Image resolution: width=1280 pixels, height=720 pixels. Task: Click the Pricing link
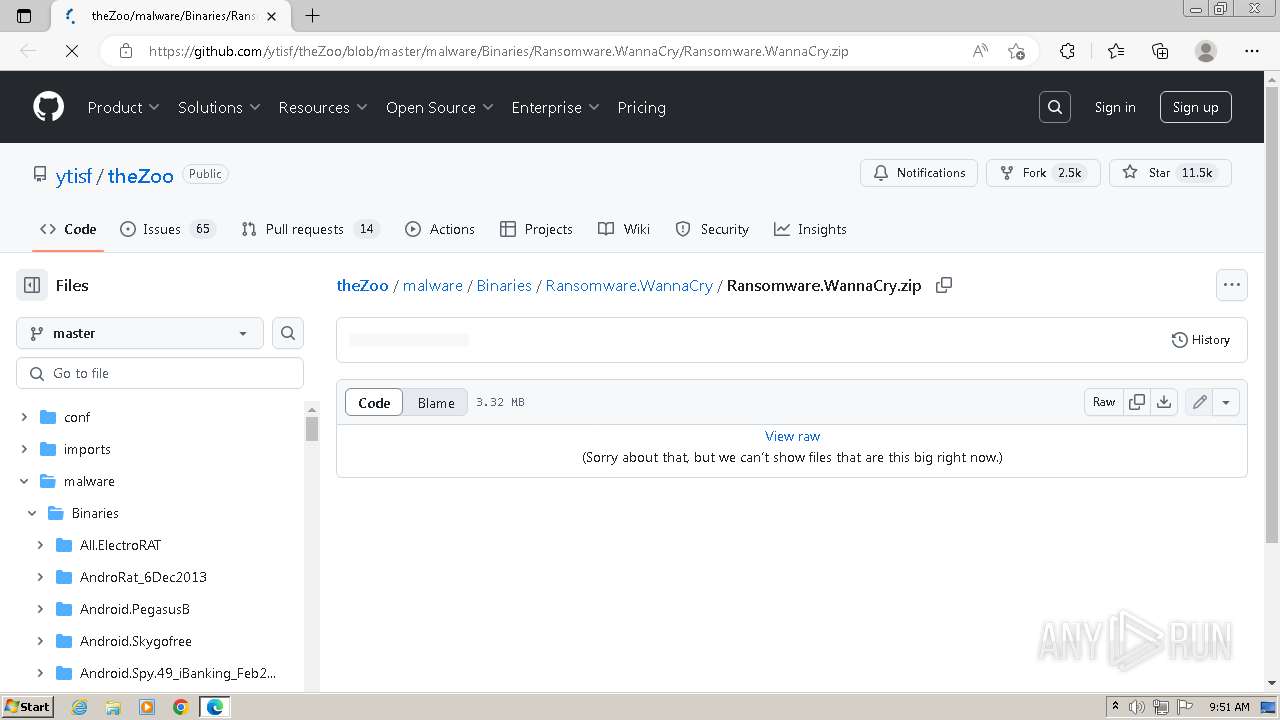641,107
